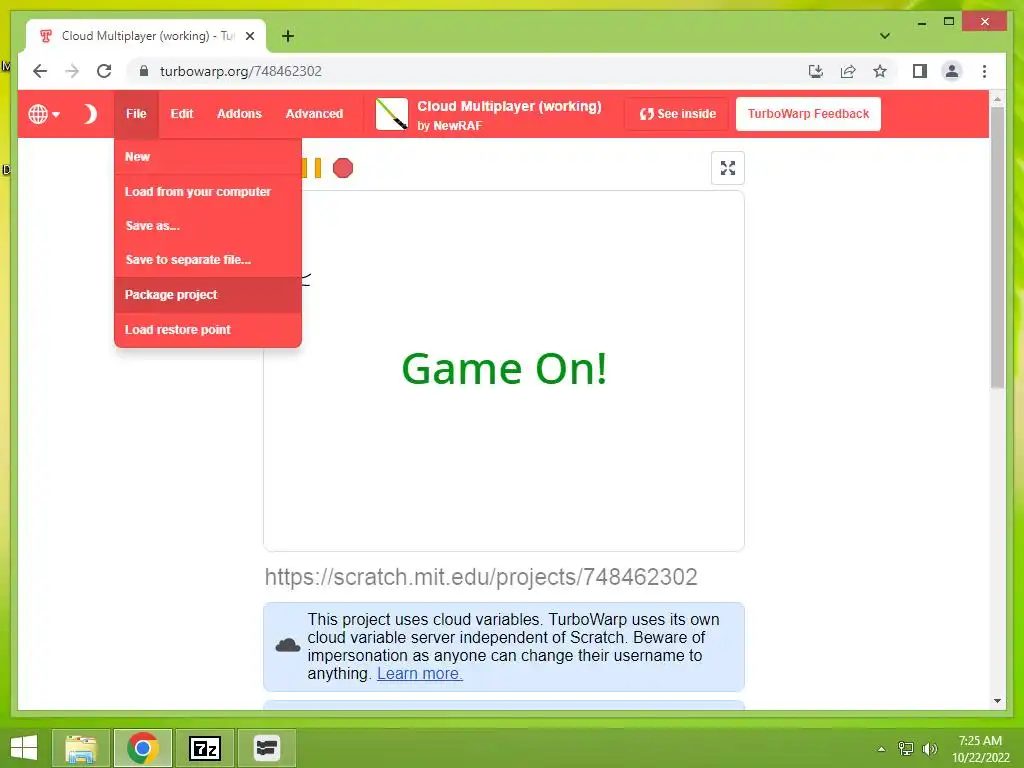Image resolution: width=1024 pixels, height=768 pixels.
Task: Toggle Chrome side panel
Action: (920, 71)
